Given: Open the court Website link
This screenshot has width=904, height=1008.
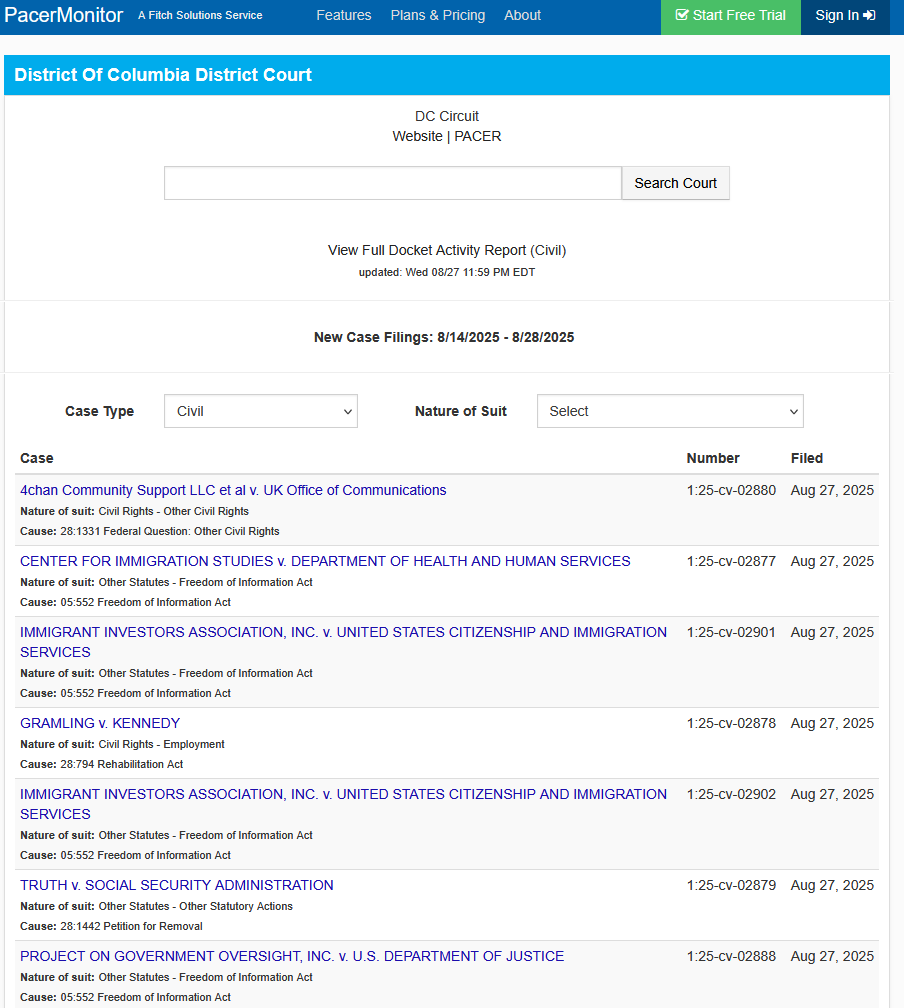Looking at the screenshot, I should pos(417,136).
